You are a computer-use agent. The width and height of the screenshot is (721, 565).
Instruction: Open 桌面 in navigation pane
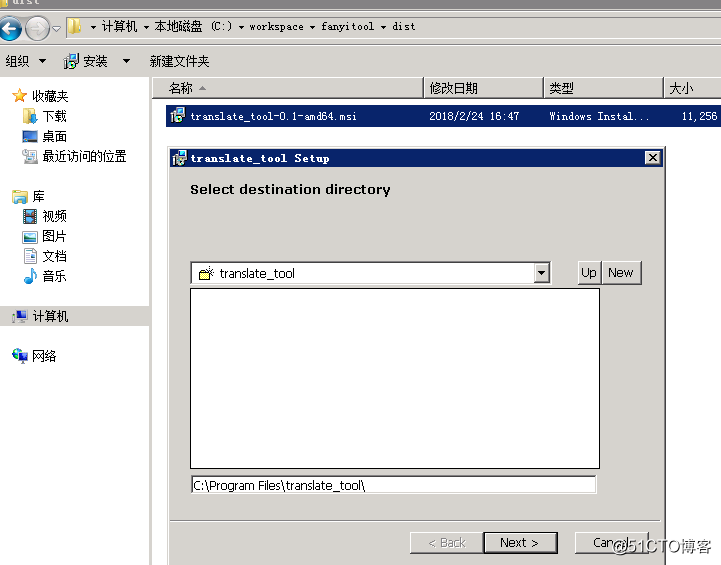pos(55,137)
